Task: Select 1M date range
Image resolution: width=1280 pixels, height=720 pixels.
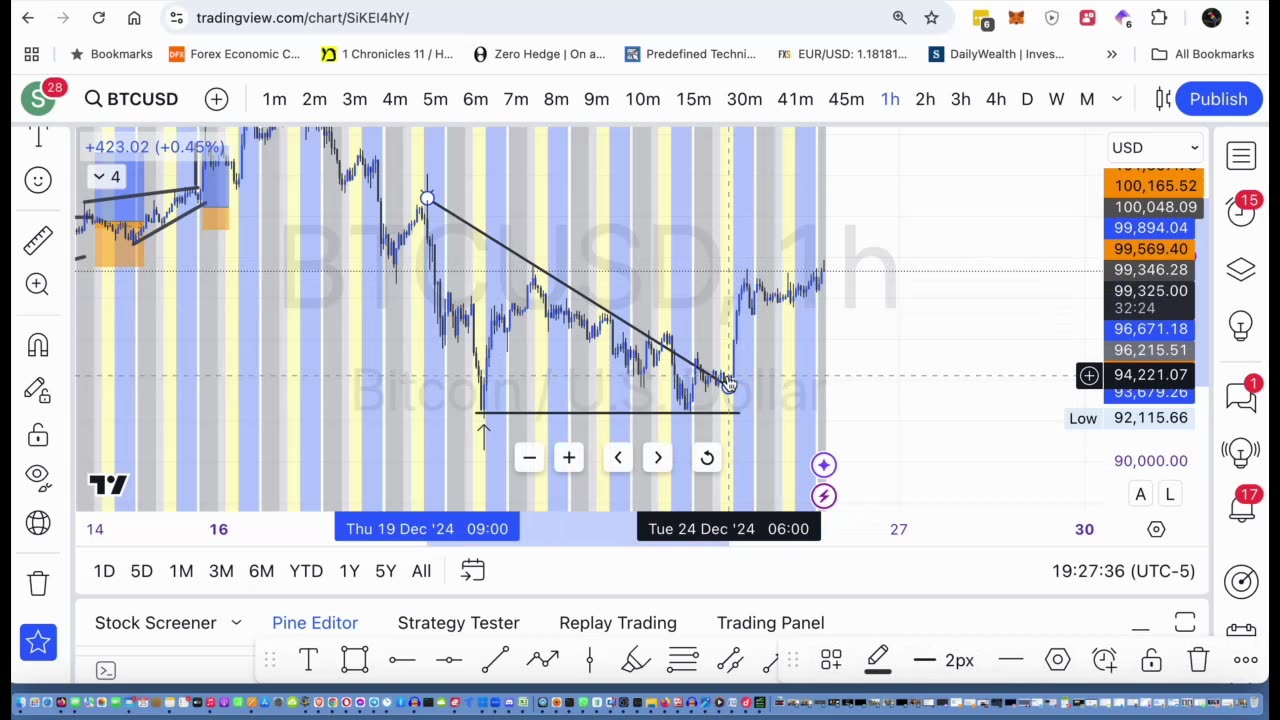Action: 181,571
